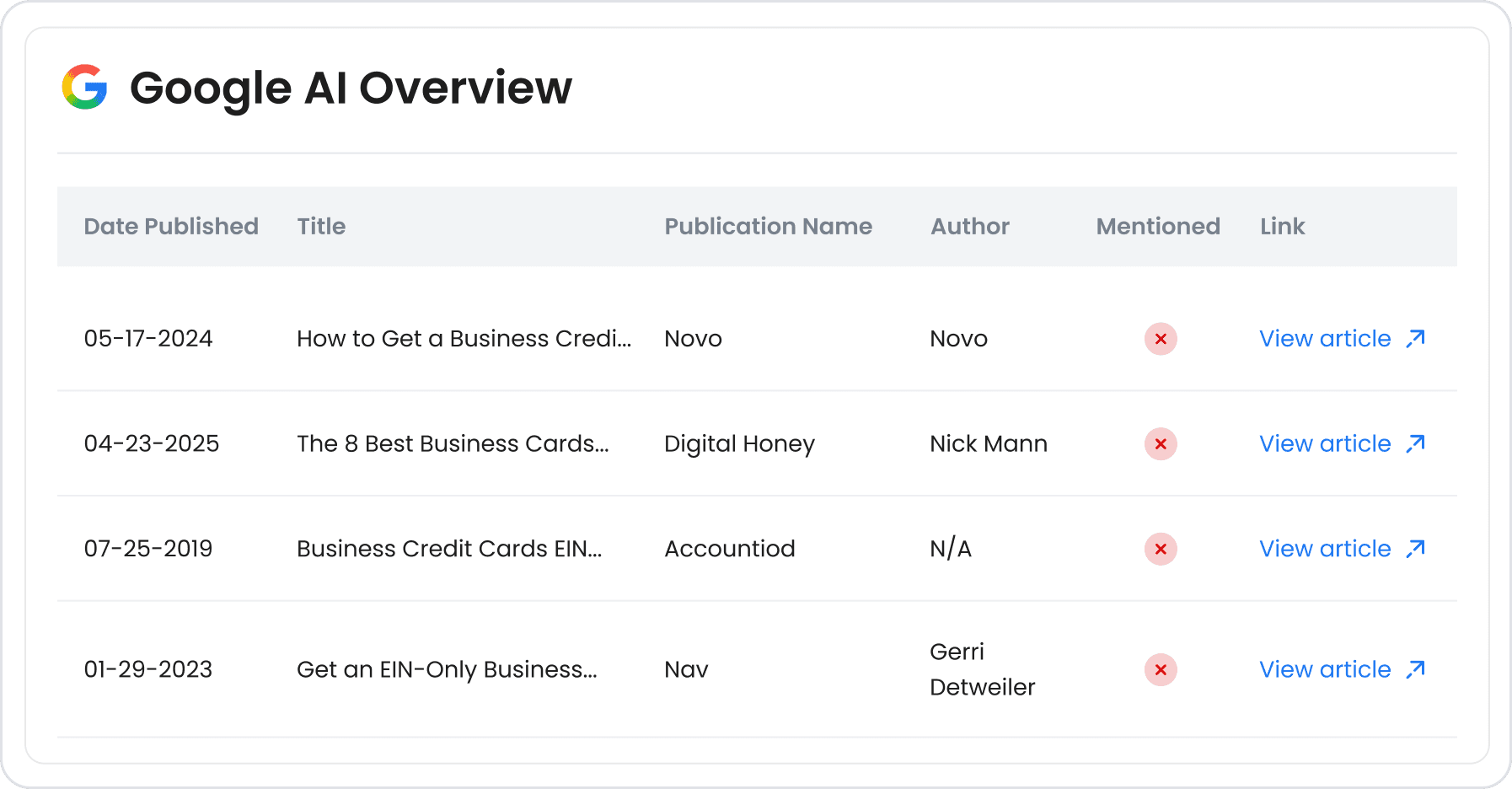Screen dimensions: 1512x789
Task: Click the Title column header
Action: click(x=321, y=226)
